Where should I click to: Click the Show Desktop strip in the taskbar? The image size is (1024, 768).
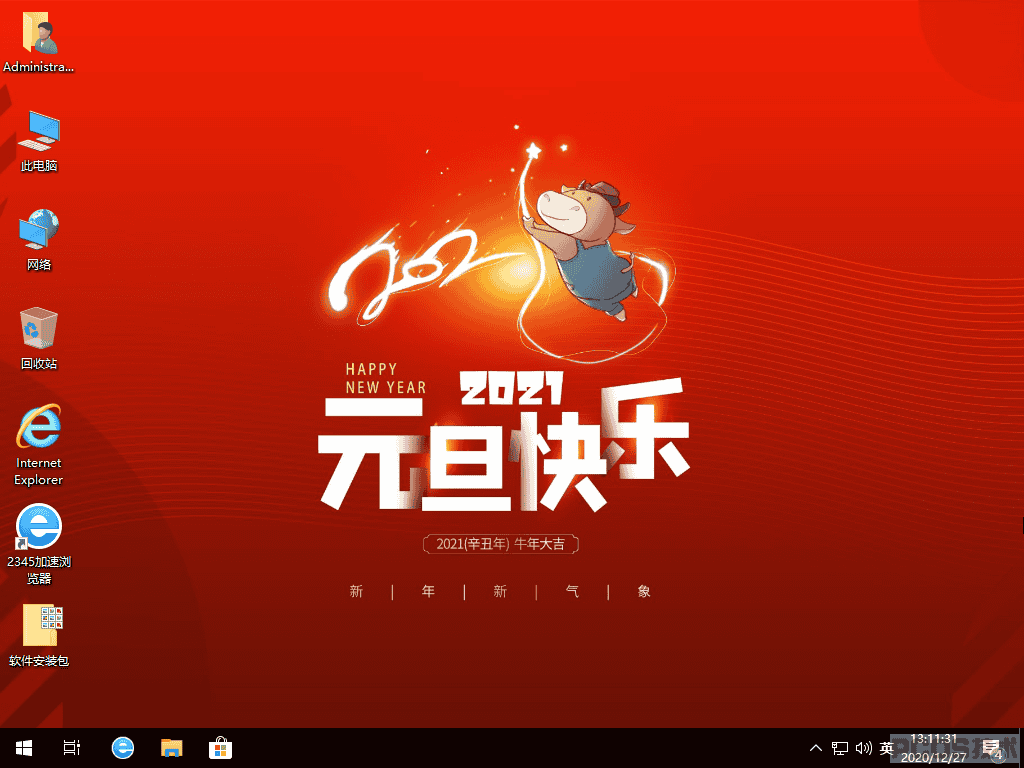pyautogui.click(x=1021, y=748)
